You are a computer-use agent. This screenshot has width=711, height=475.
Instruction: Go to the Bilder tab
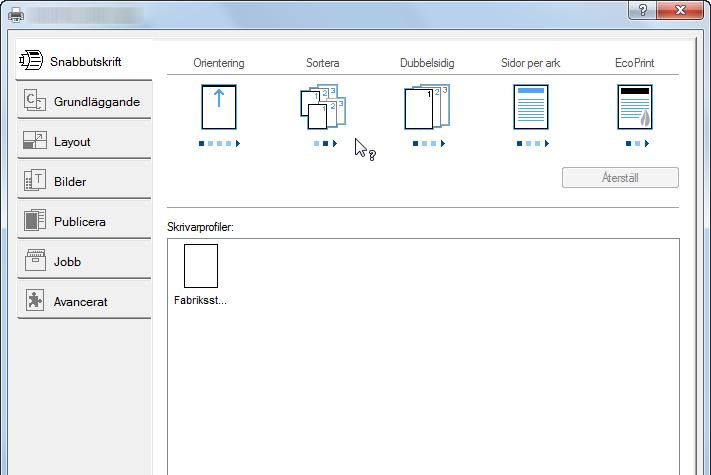point(84,181)
